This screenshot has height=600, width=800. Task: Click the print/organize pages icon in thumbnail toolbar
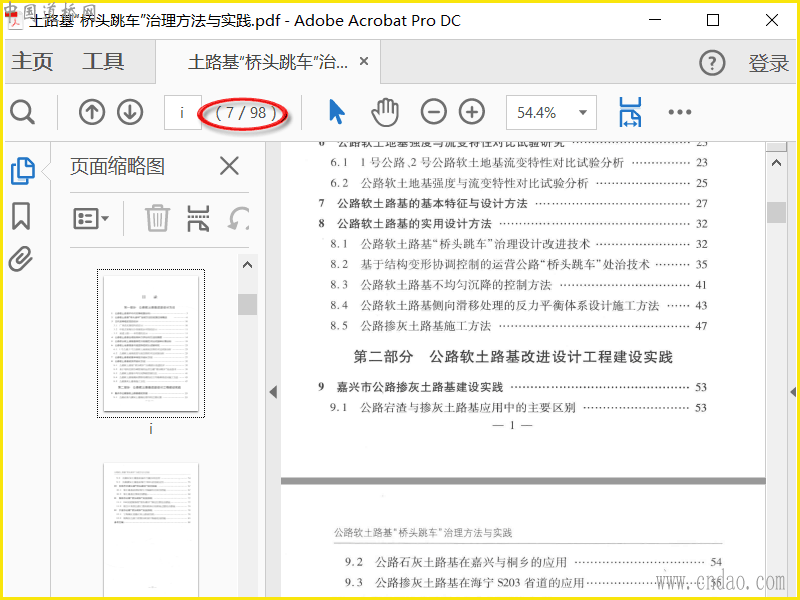point(198,218)
